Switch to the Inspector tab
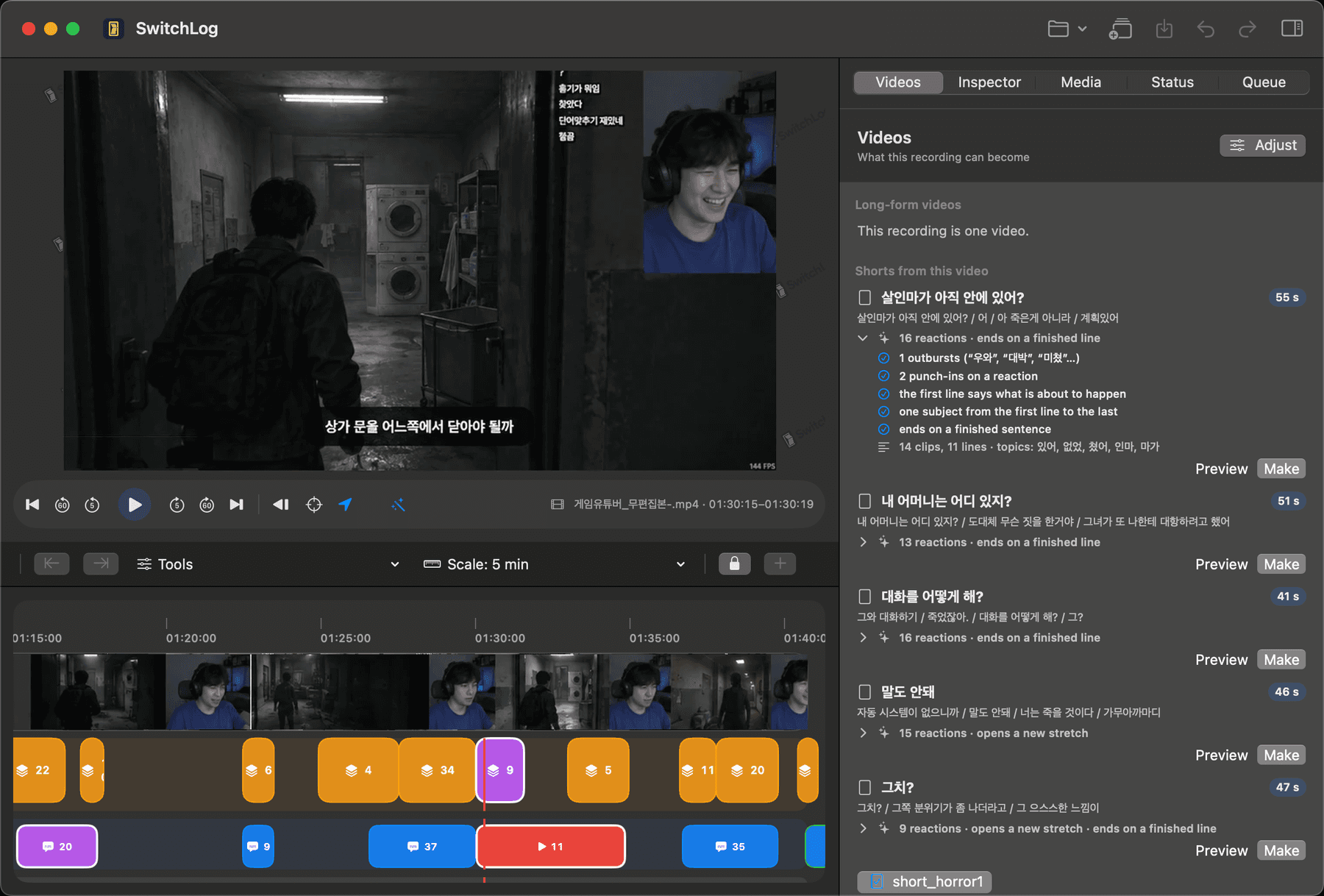 [989, 82]
